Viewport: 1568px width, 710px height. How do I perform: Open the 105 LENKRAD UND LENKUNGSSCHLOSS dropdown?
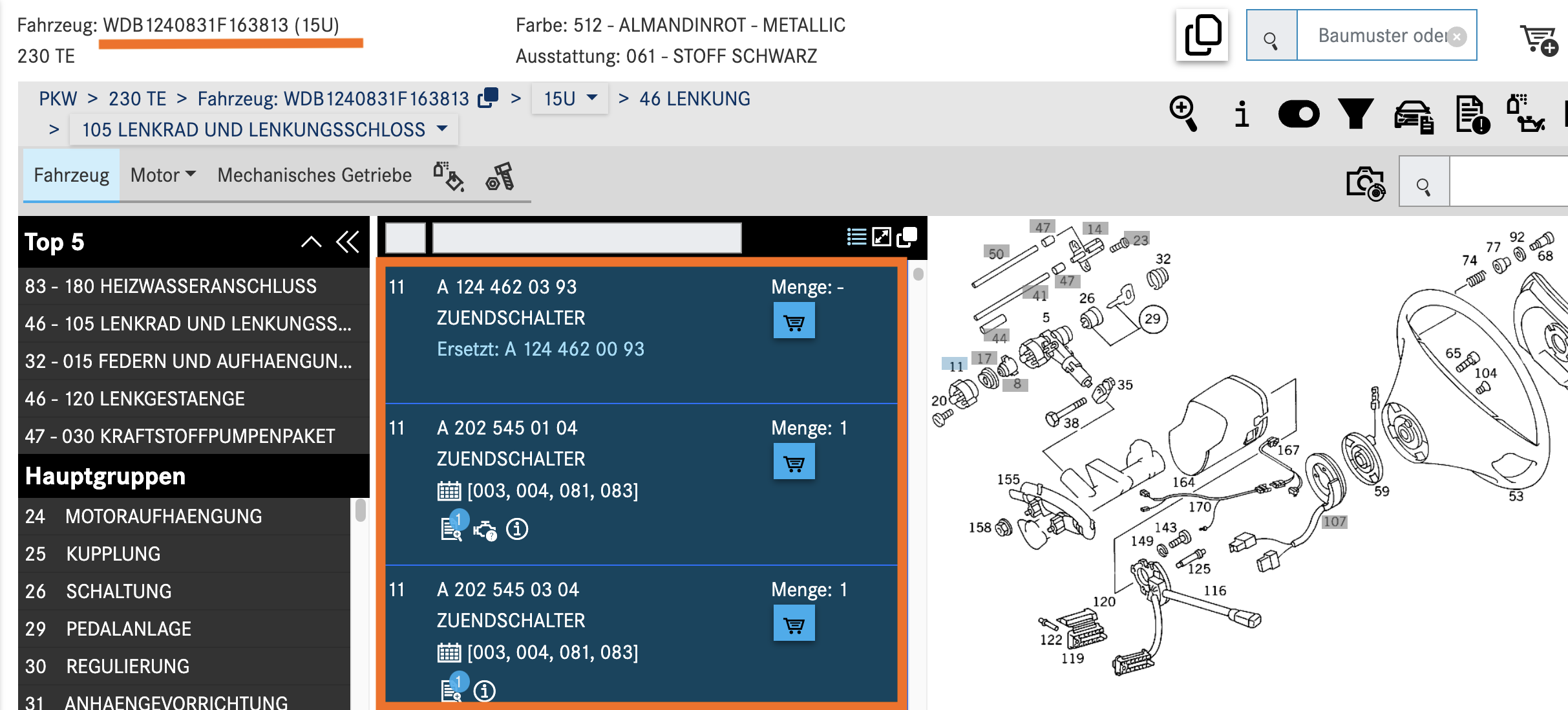pos(264,129)
